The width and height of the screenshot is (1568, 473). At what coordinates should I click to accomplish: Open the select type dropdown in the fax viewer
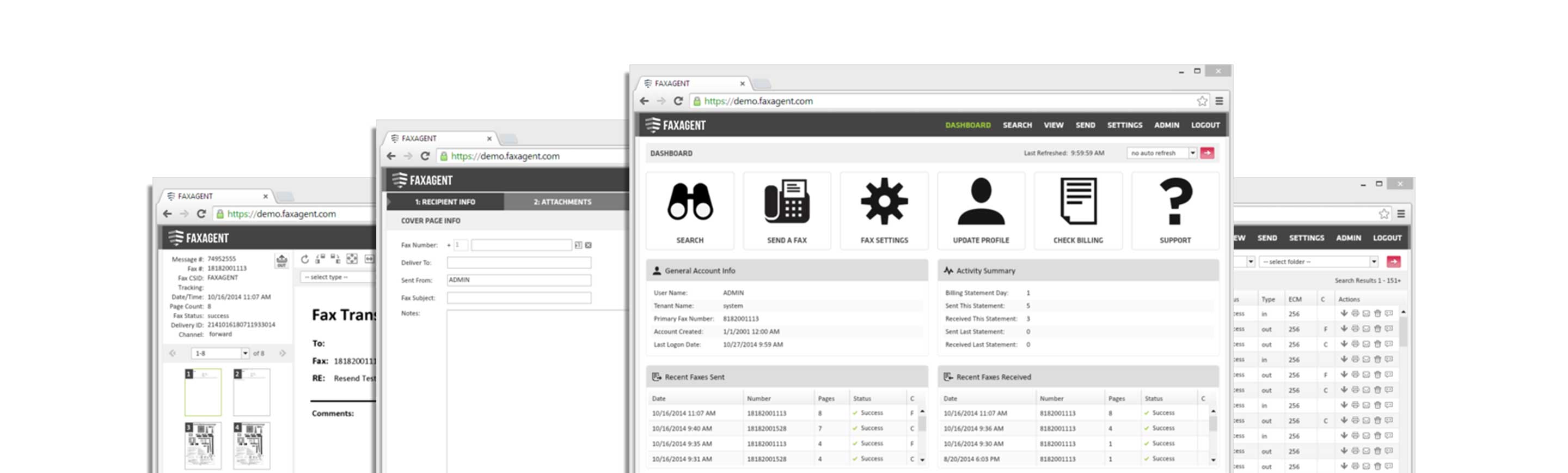pos(339,277)
